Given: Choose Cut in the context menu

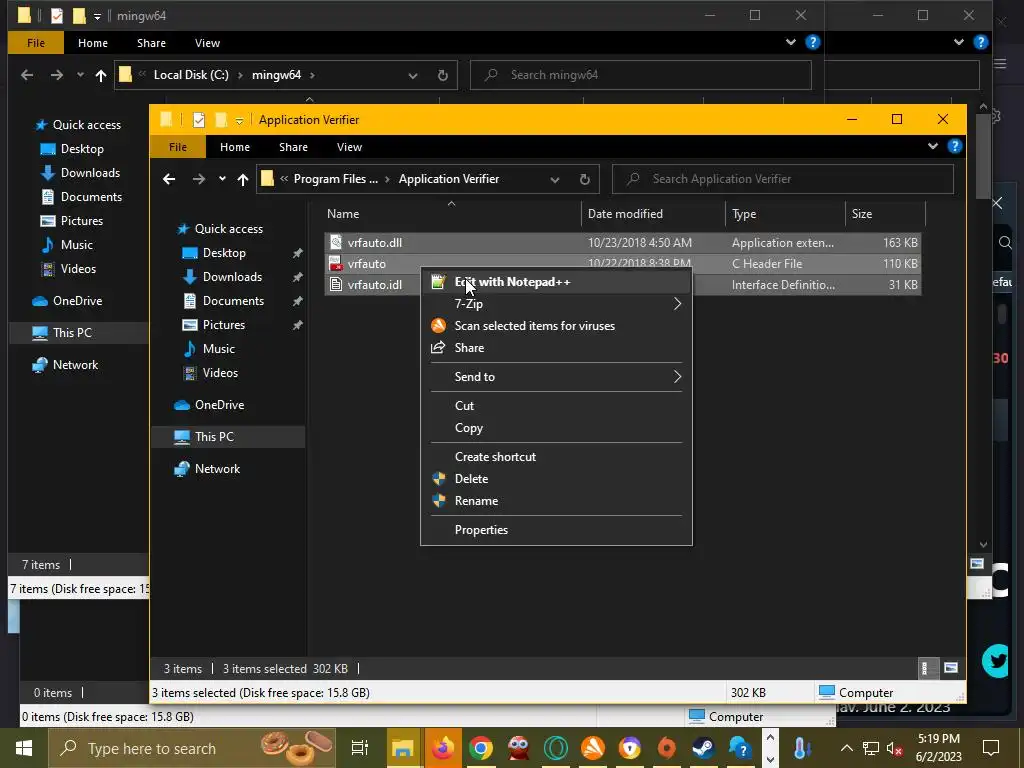Looking at the screenshot, I should tap(556, 406).
